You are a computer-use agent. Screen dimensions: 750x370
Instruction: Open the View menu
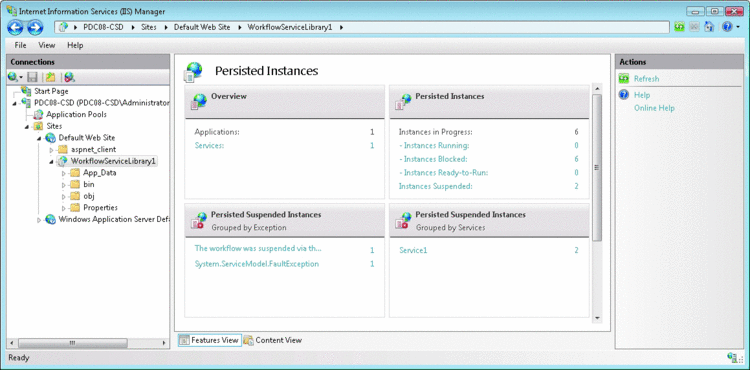coord(47,45)
